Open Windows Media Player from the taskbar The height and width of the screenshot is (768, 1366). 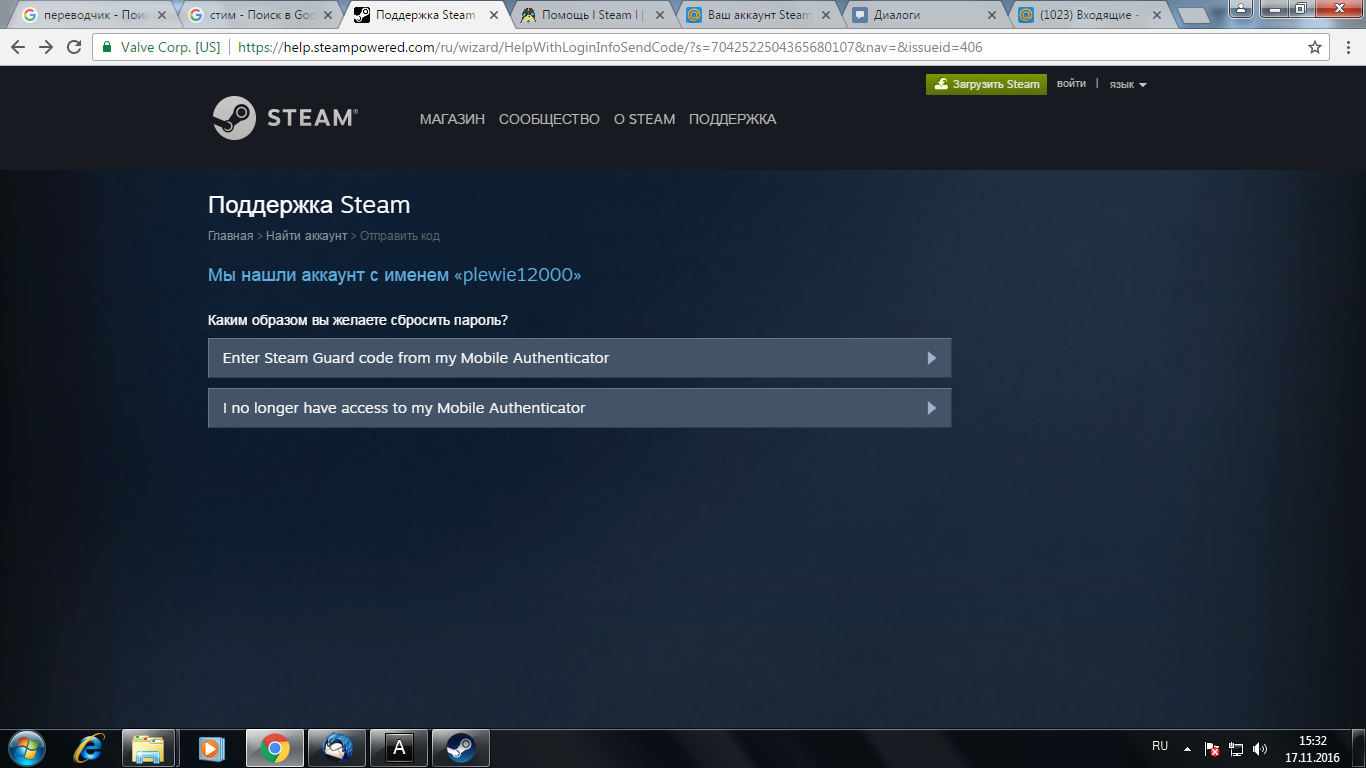(x=211, y=747)
